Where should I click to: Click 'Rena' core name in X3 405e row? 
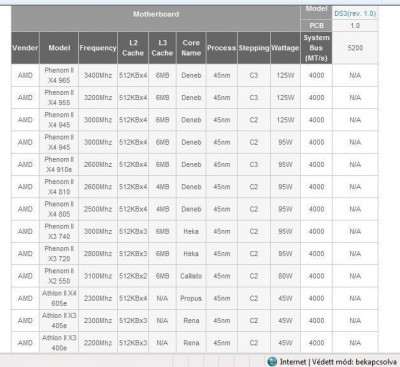coord(191,320)
